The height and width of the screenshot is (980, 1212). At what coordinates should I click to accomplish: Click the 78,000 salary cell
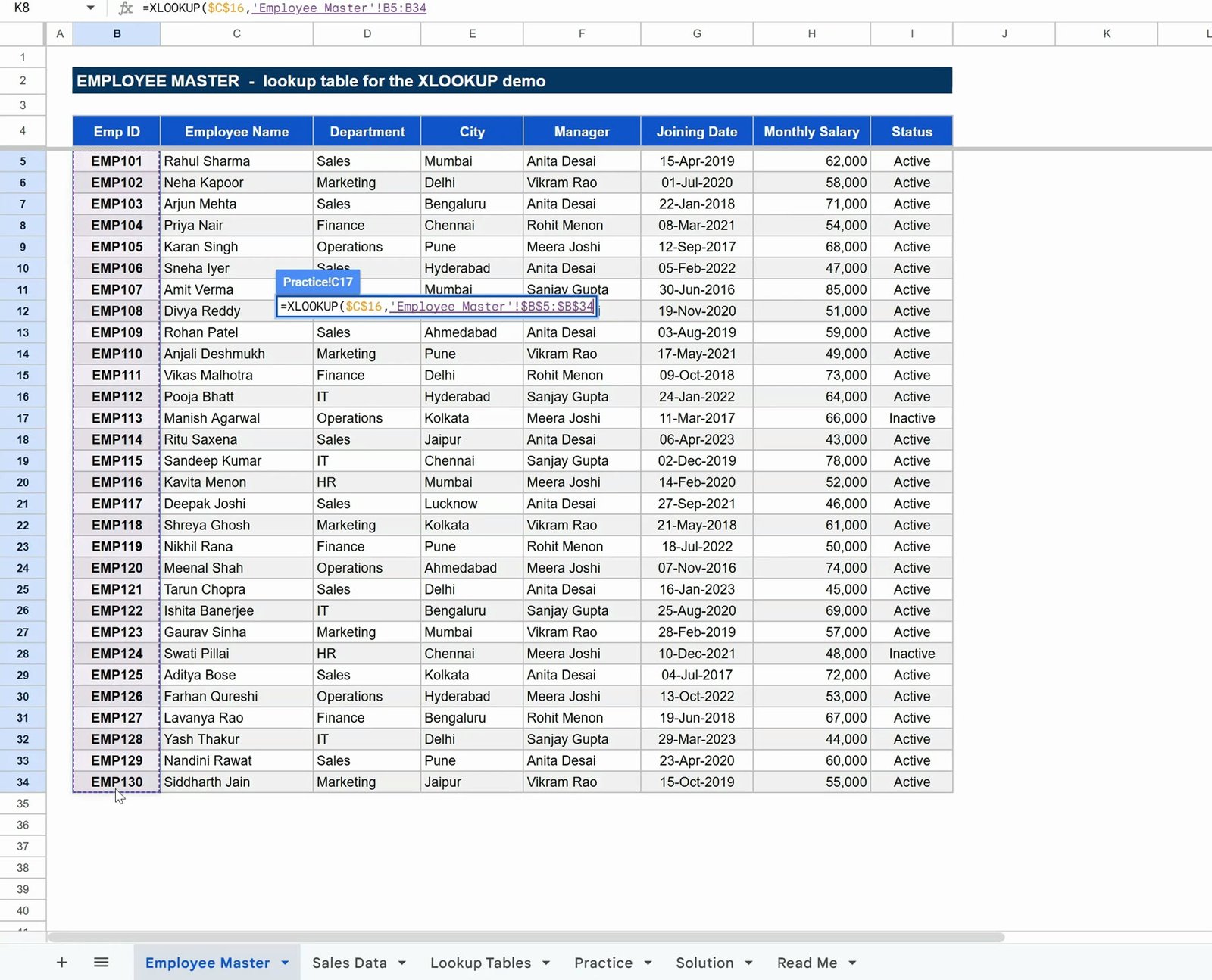811,461
